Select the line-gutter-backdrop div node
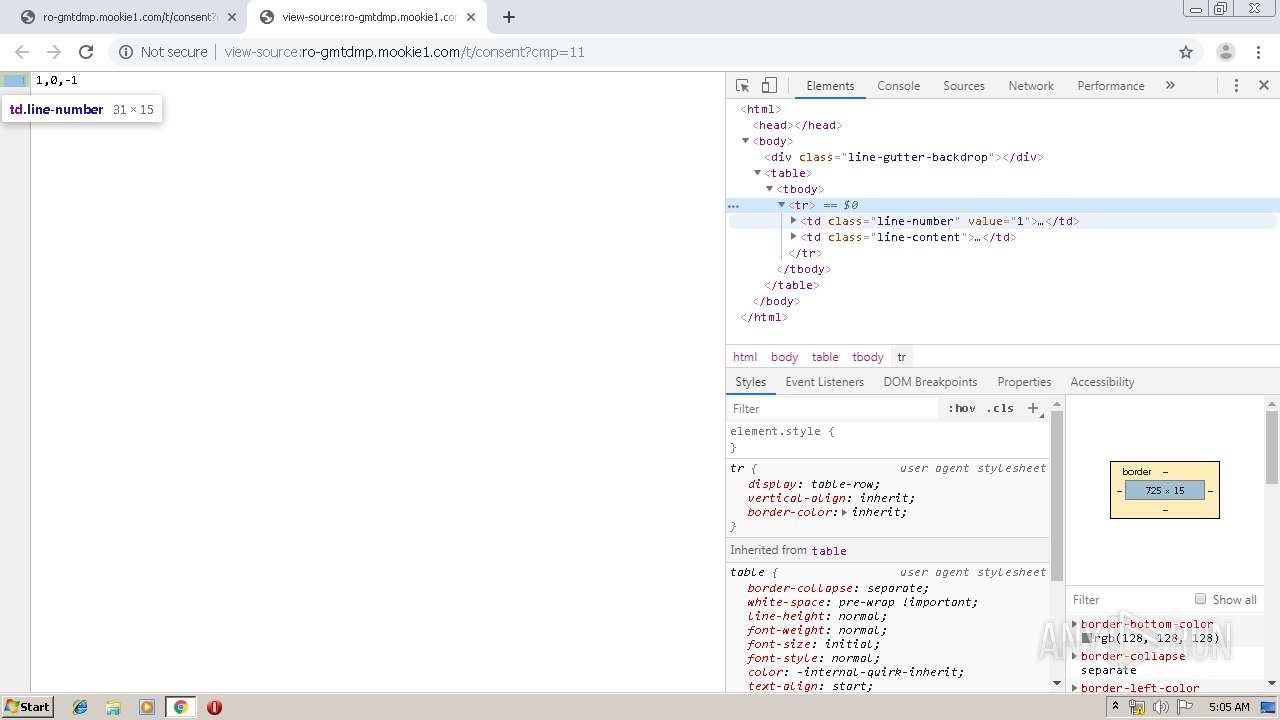Image resolution: width=1280 pixels, height=720 pixels. [x=904, y=157]
